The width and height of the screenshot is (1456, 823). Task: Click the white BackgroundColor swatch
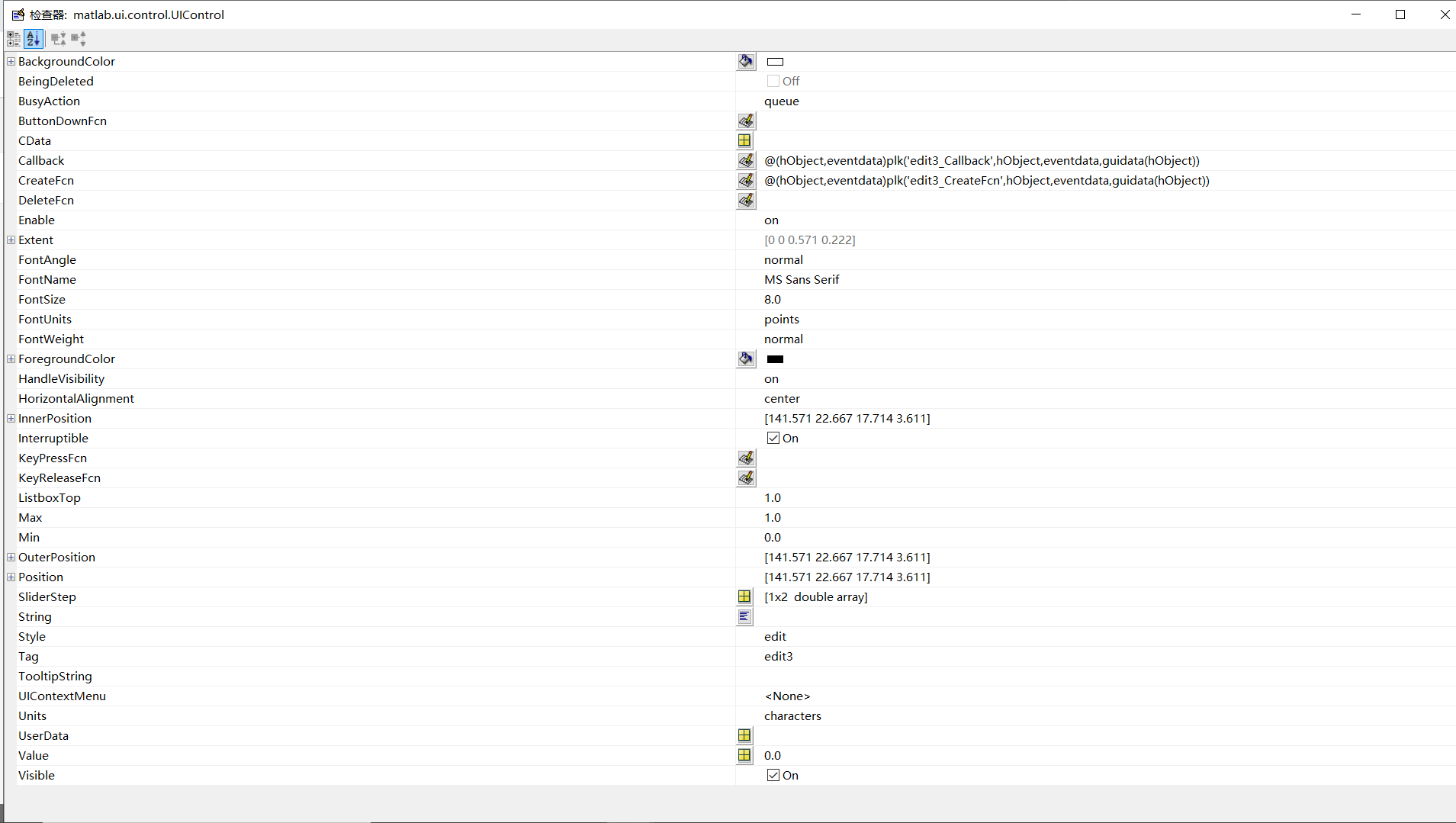775,62
